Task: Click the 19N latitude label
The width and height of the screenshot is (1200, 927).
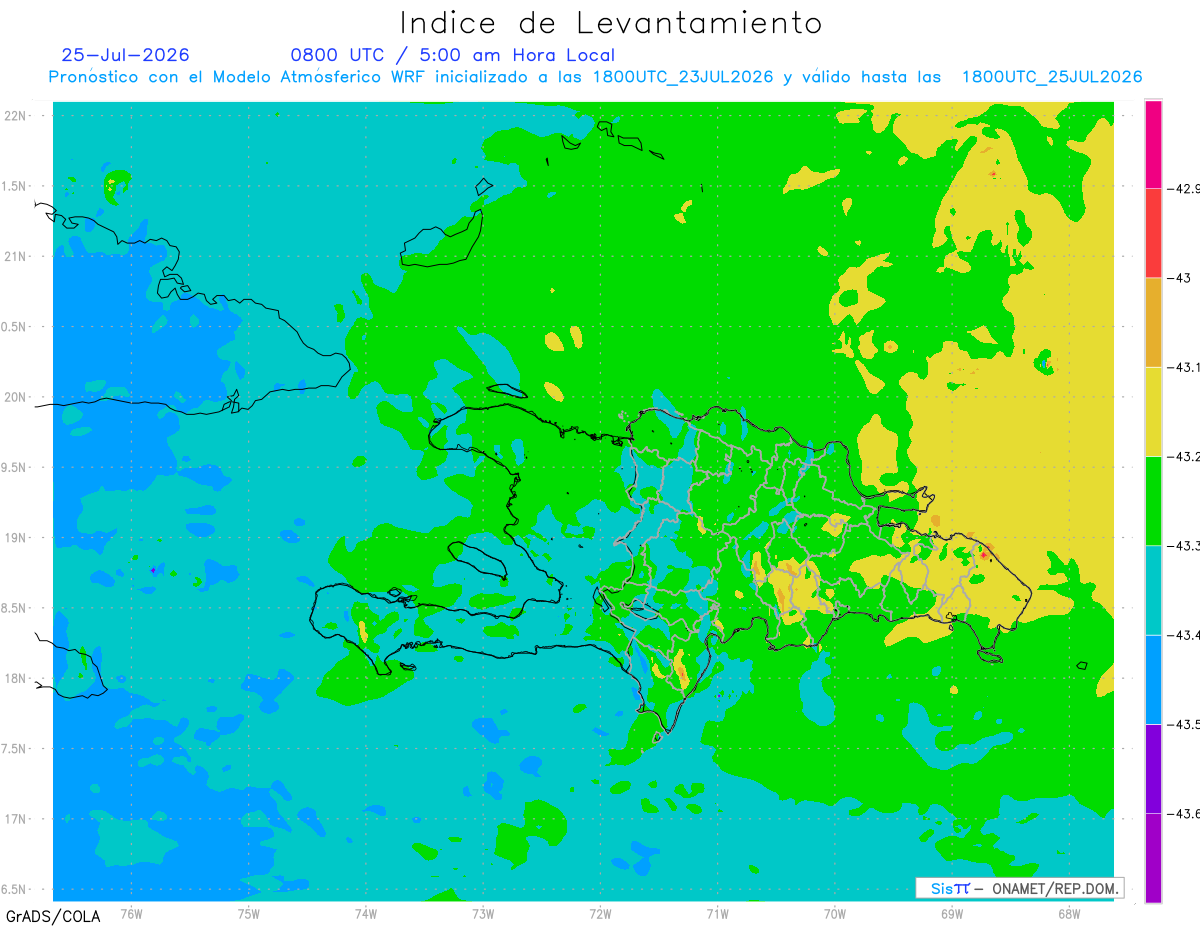Action: click(x=17, y=538)
